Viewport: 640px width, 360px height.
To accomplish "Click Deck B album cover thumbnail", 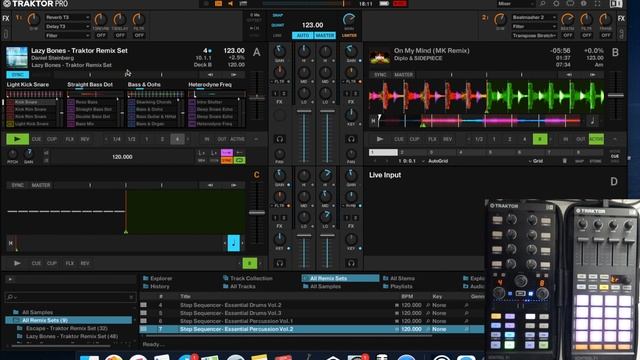I will [x=379, y=58].
